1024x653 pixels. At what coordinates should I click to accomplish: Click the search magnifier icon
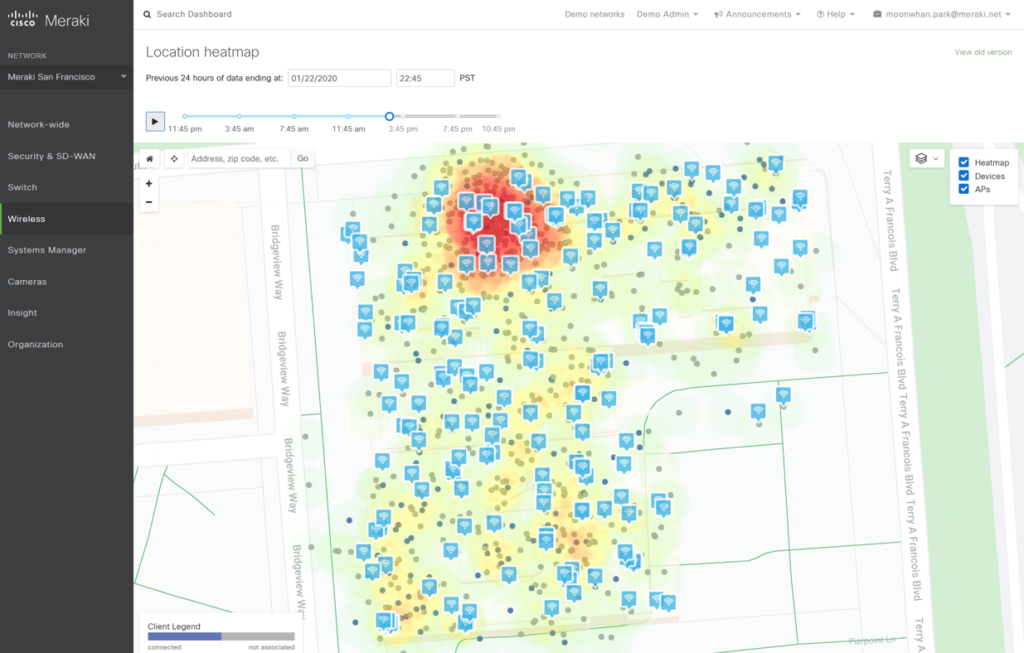tap(148, 15)
